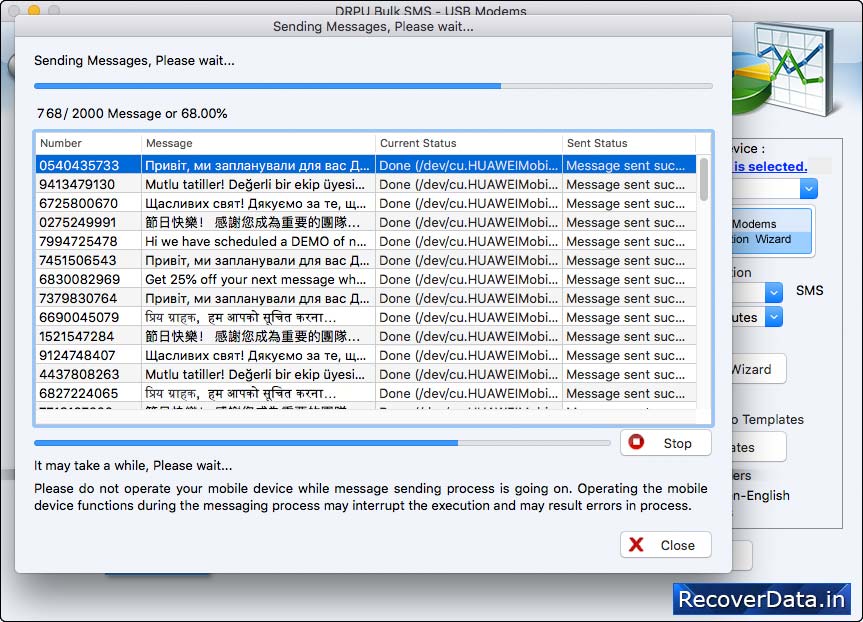Select row with number 6690045079
This screenshot has width=863, height=622.
(x=366, y=317)
